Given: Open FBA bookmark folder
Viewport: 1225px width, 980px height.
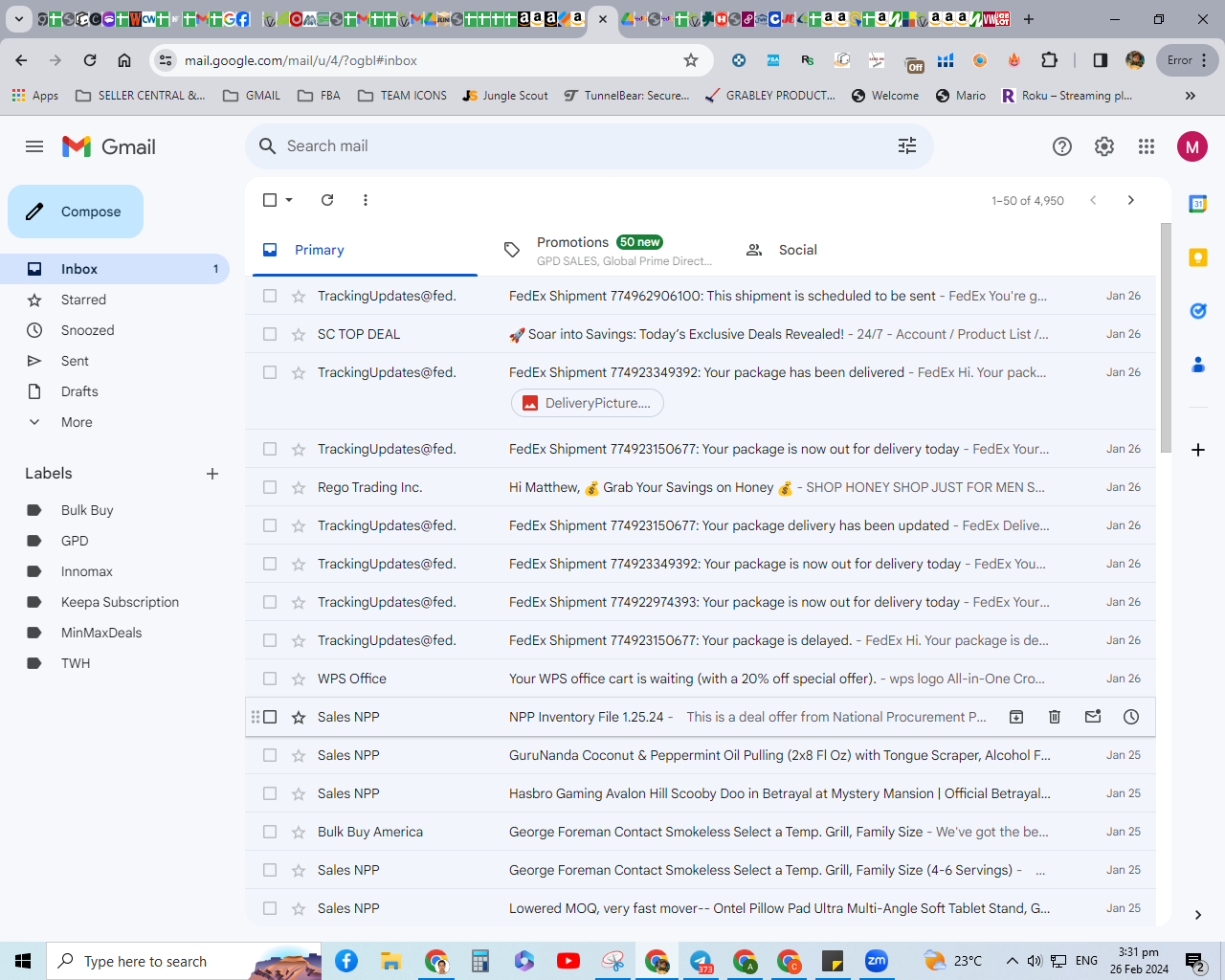Looking at the screenshot, I should pyautogui.click(x=319, y=96).
